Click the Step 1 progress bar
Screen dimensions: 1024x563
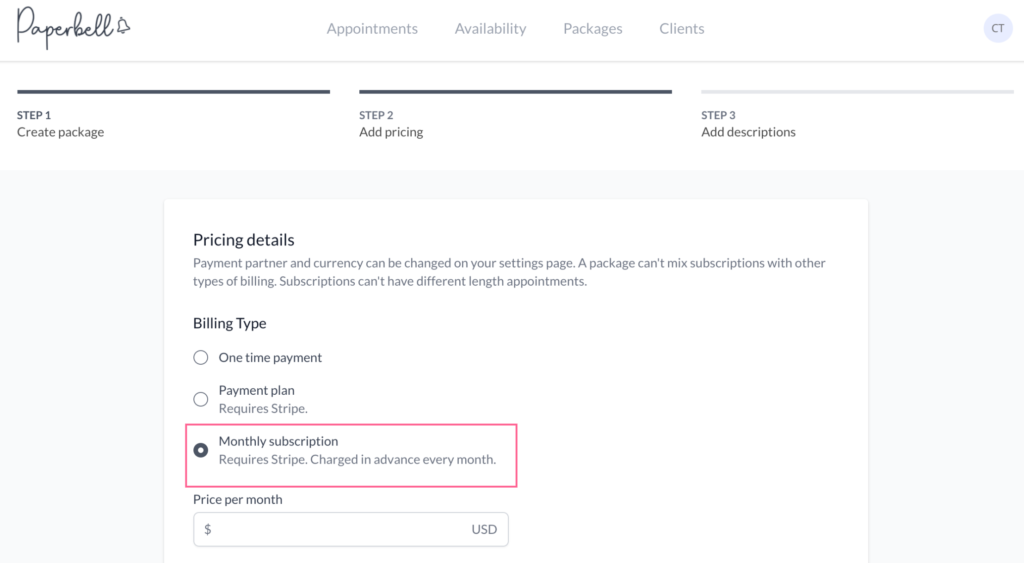pos(173,92)
